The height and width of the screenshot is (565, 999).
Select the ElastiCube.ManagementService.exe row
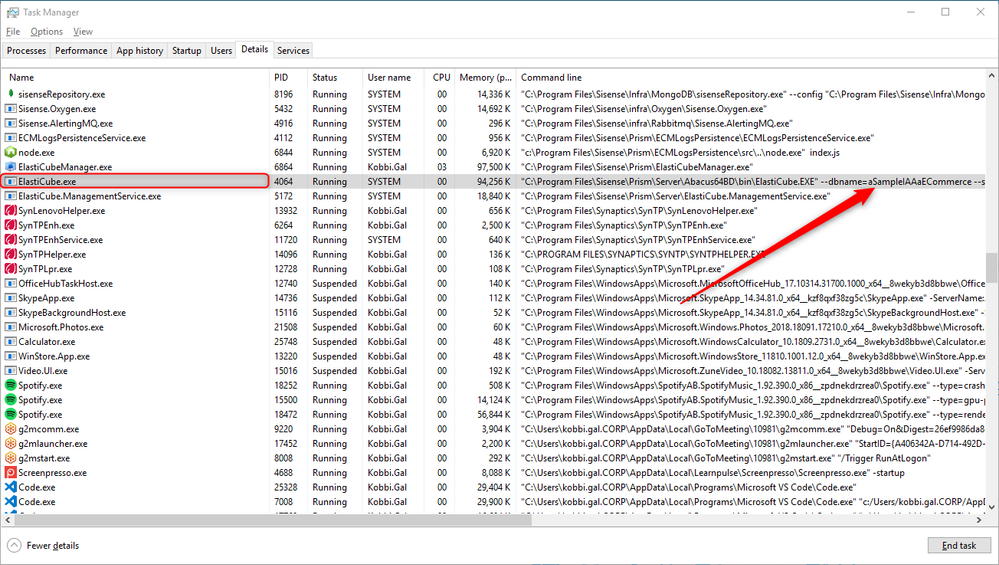click(x=90, y=196)
